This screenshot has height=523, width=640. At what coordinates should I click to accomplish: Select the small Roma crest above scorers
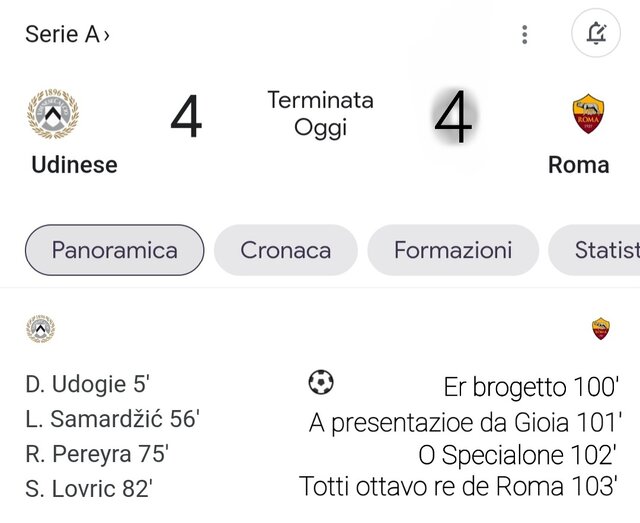(x=601, y=329)
